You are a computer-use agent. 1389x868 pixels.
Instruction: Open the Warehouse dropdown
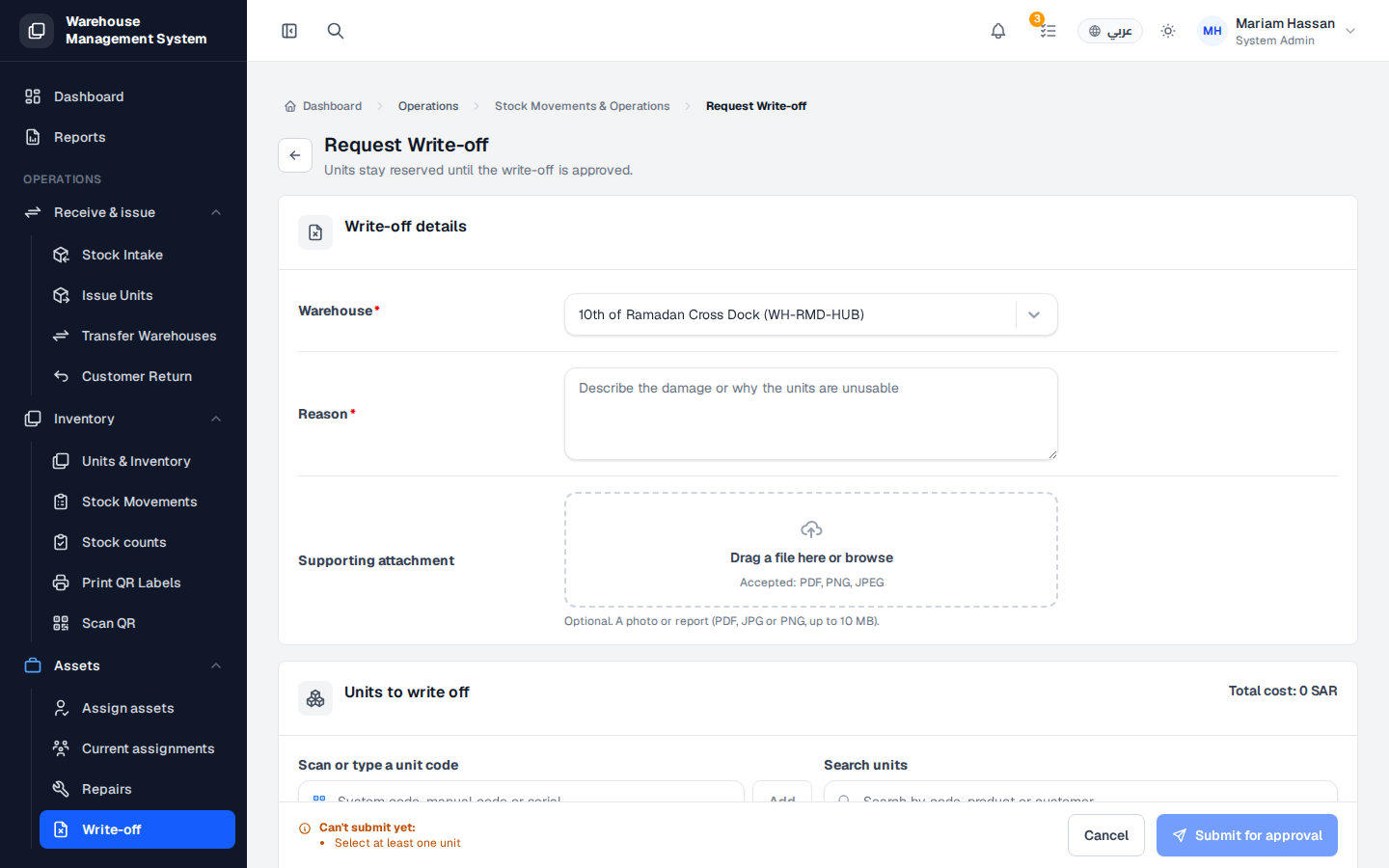click(x=811, y=314)
